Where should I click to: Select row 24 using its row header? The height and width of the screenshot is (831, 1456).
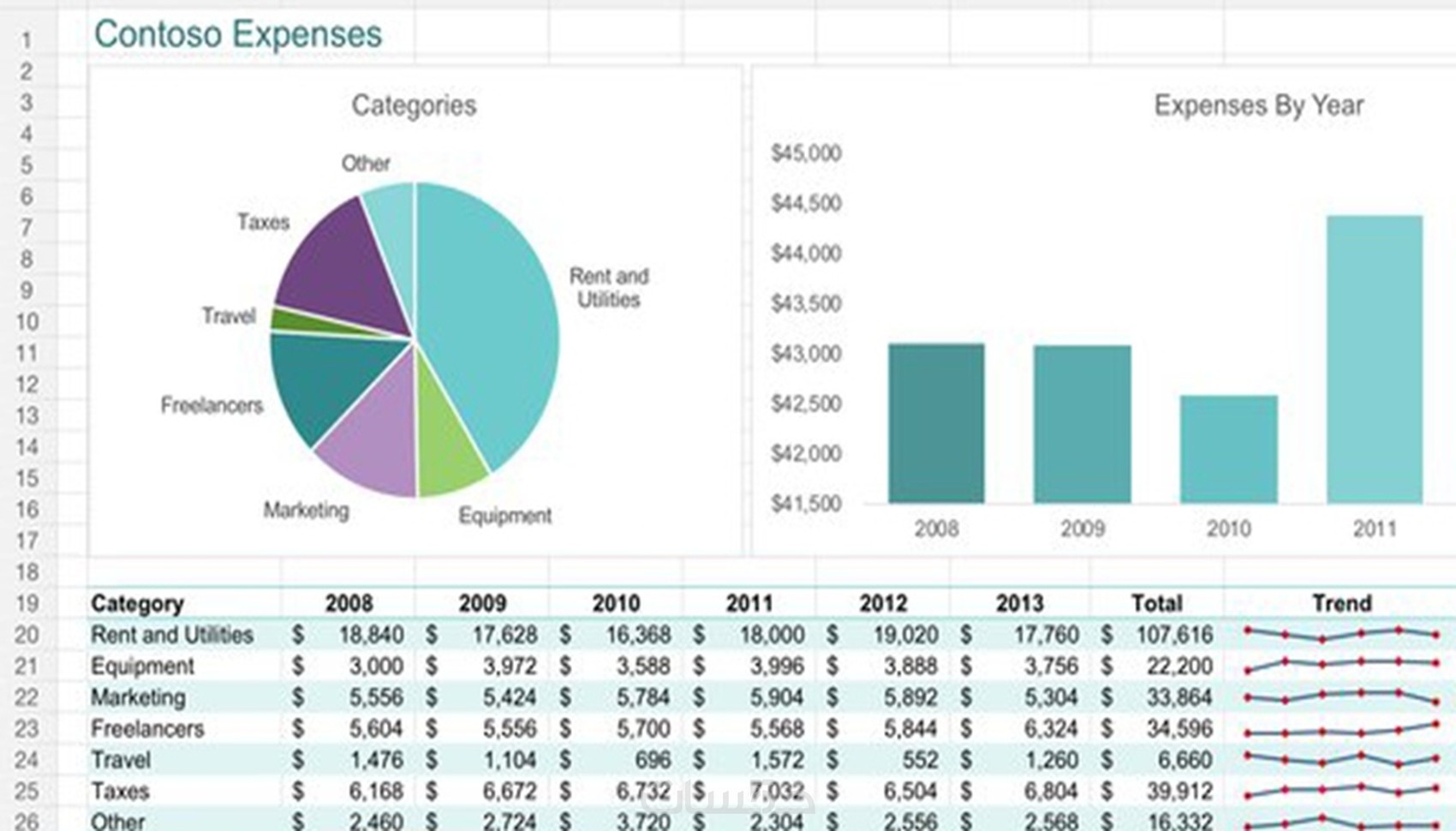pyautogui.click(x=27, y=760)
